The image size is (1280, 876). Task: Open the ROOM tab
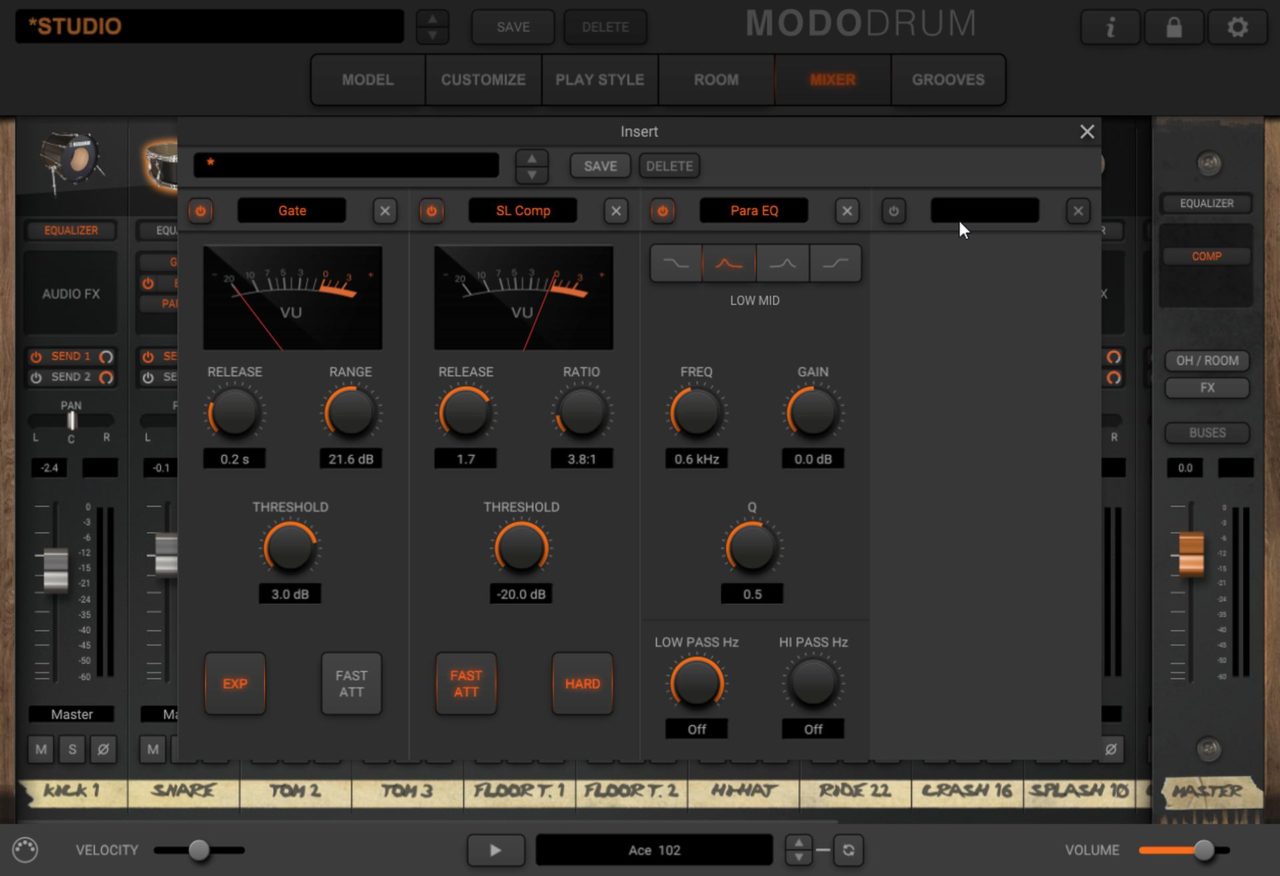[716, 80]
